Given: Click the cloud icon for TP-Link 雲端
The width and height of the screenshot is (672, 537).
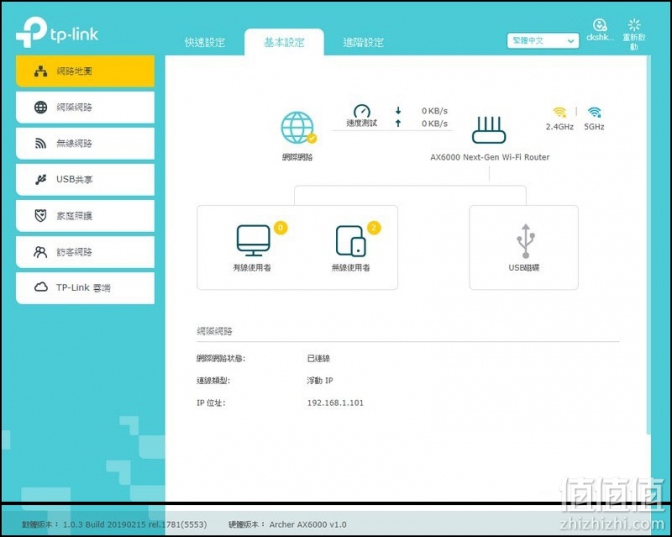Looking at the screenshot, I should coord(41,287).
